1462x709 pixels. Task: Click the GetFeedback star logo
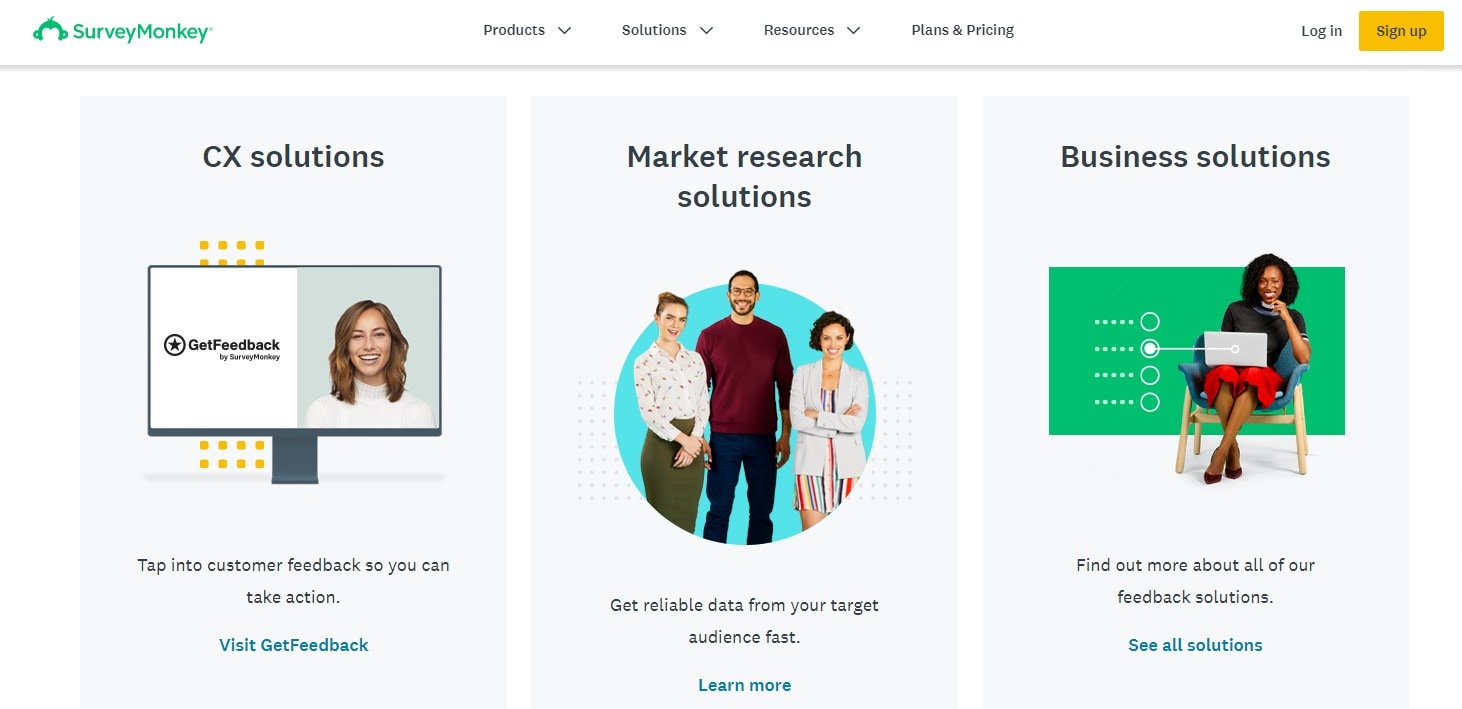point(175,345)
